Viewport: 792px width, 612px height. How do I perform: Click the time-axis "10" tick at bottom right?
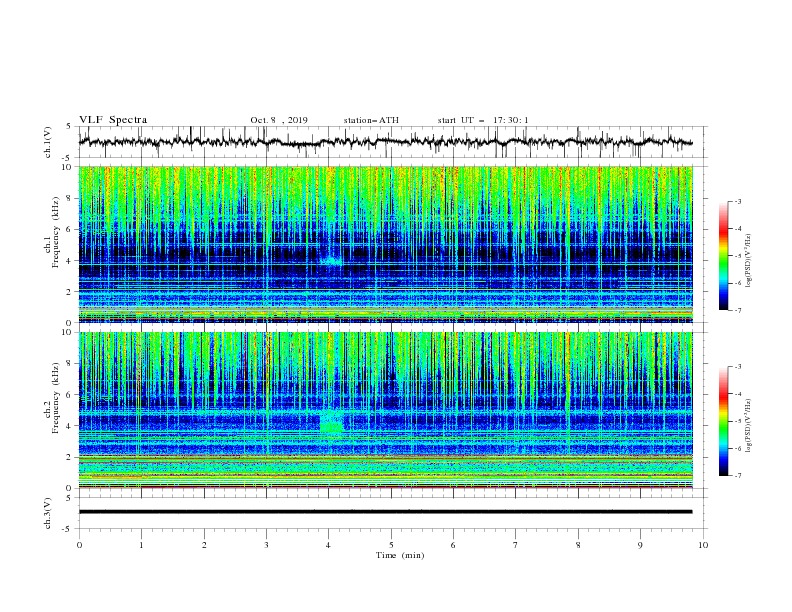pyautogui.click(x=703, y=545)
